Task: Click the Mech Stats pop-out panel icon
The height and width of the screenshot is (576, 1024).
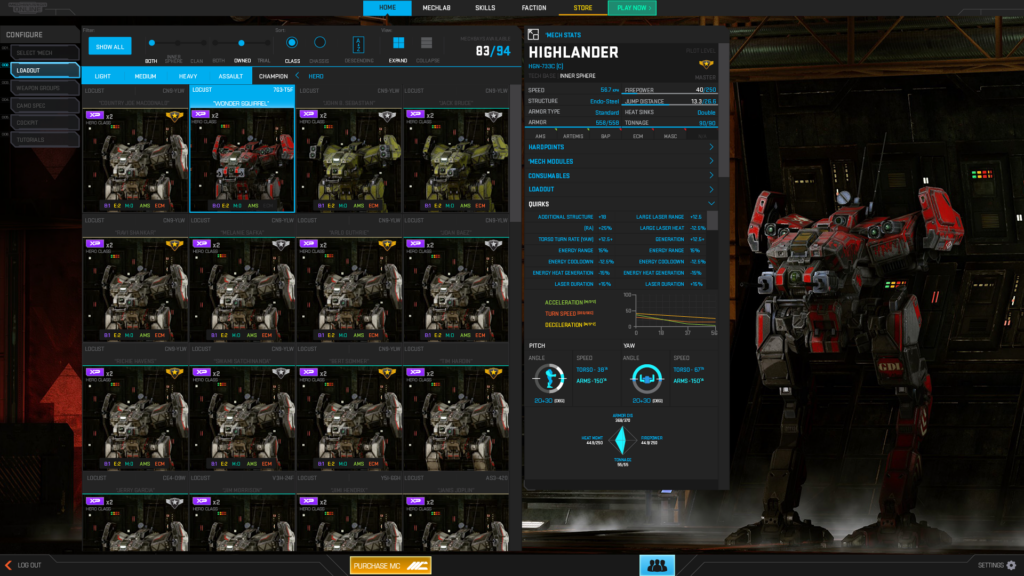Action: (x=534, y=35)
